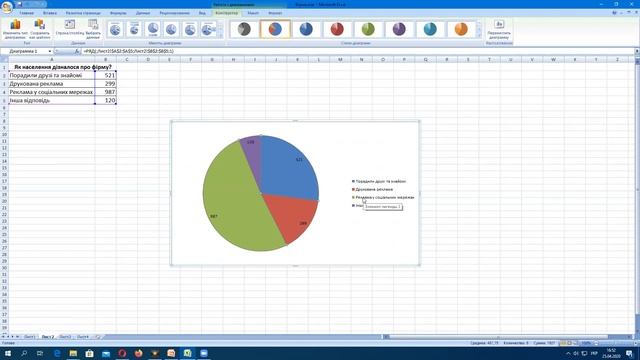
Task: Switch to sheet tab Лист2
Action: (x=48, y=337)
